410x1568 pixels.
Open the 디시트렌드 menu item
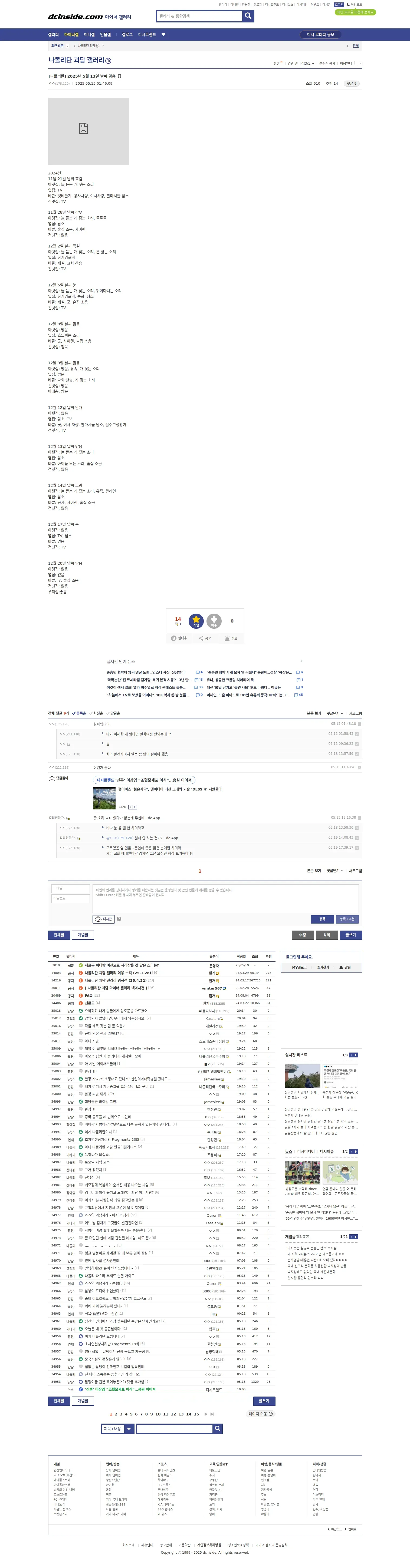[x=147, y=35]
